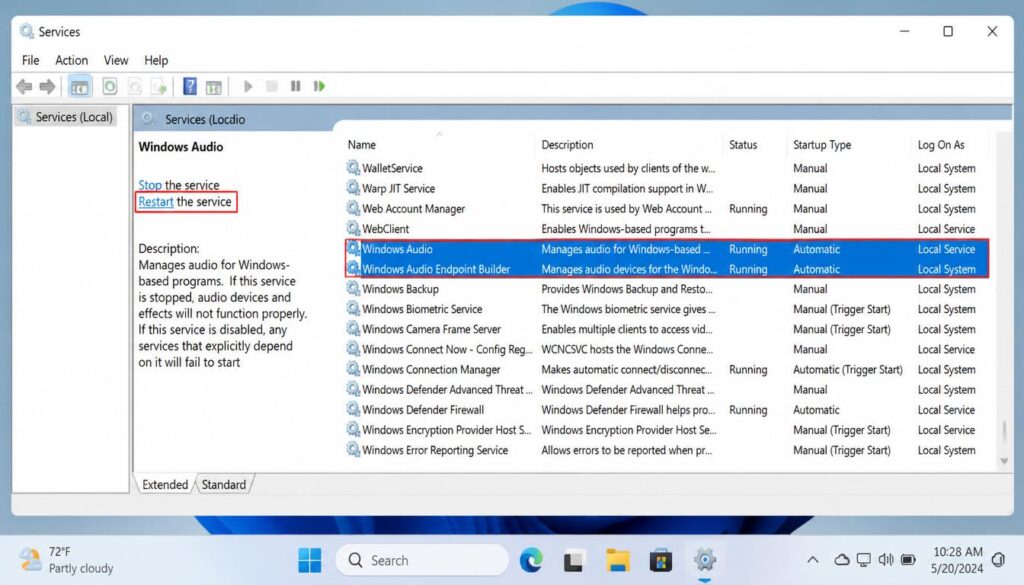
Task: Open the weather widget showing 72°F
Action: pyautogui.click(x=66, y=560)
